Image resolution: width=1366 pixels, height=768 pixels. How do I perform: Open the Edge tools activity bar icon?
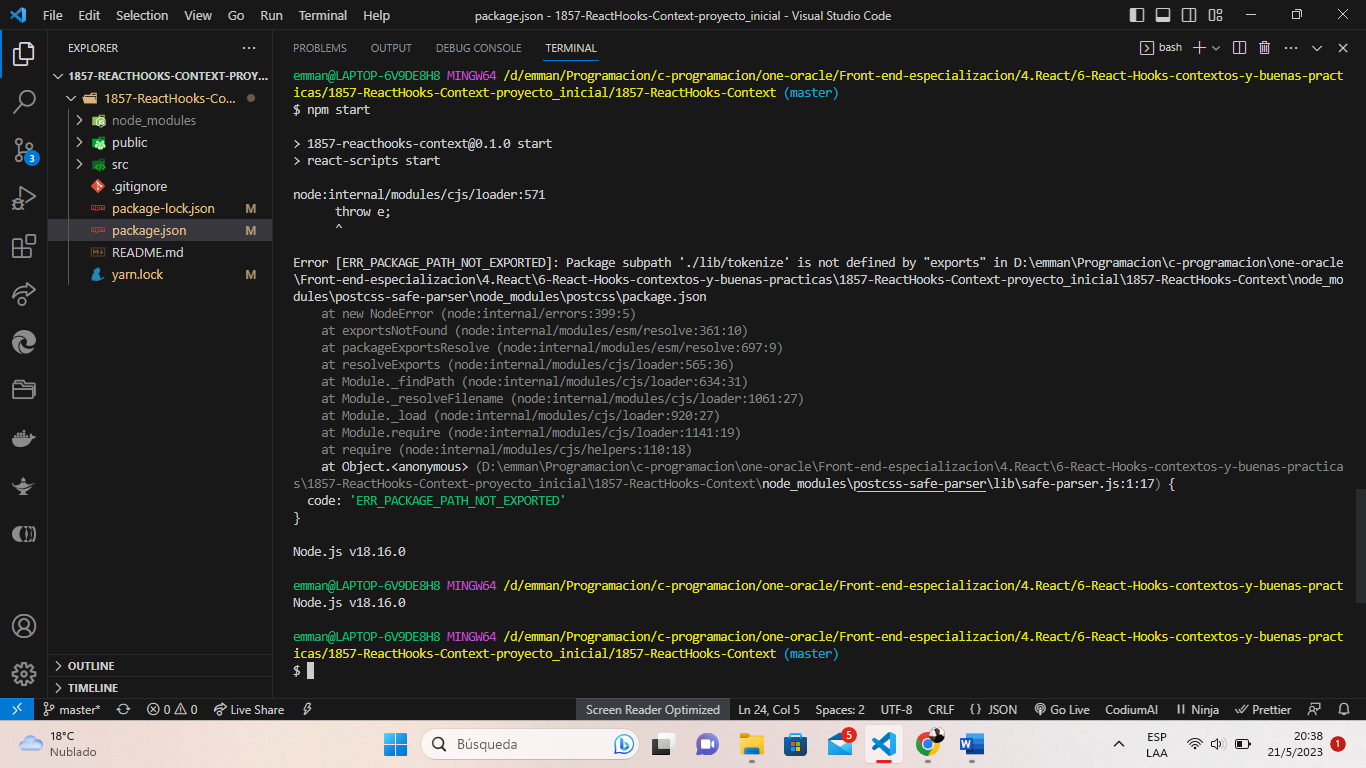click(x=23, y=342)
